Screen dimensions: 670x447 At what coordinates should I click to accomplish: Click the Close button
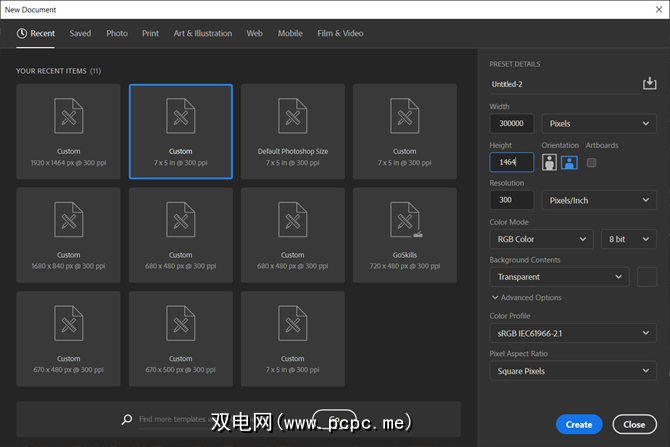coord(634,424)
